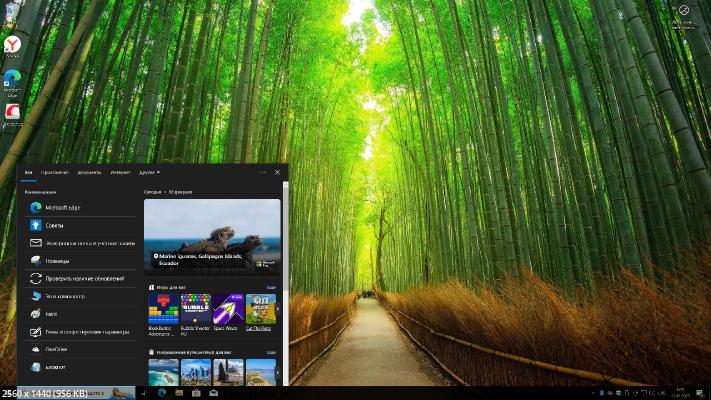Screen dimensions: 711x400
Task: Open the Marine iguanas Bing image card
Action: (212, 237)
